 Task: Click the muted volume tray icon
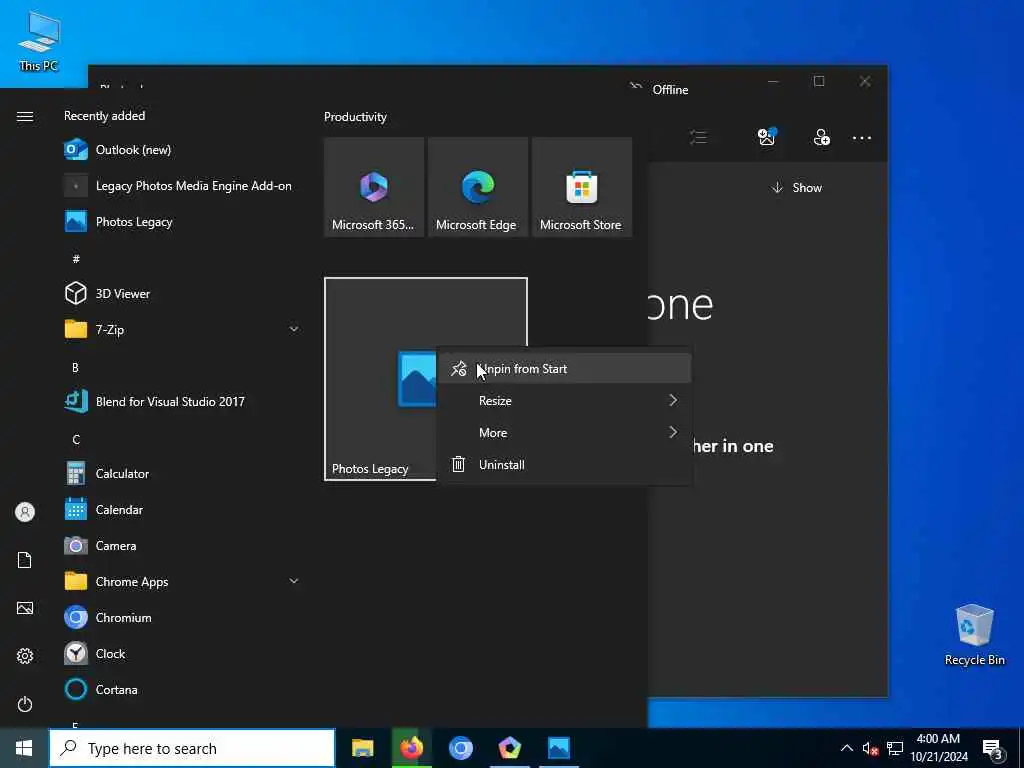(870, 749)
